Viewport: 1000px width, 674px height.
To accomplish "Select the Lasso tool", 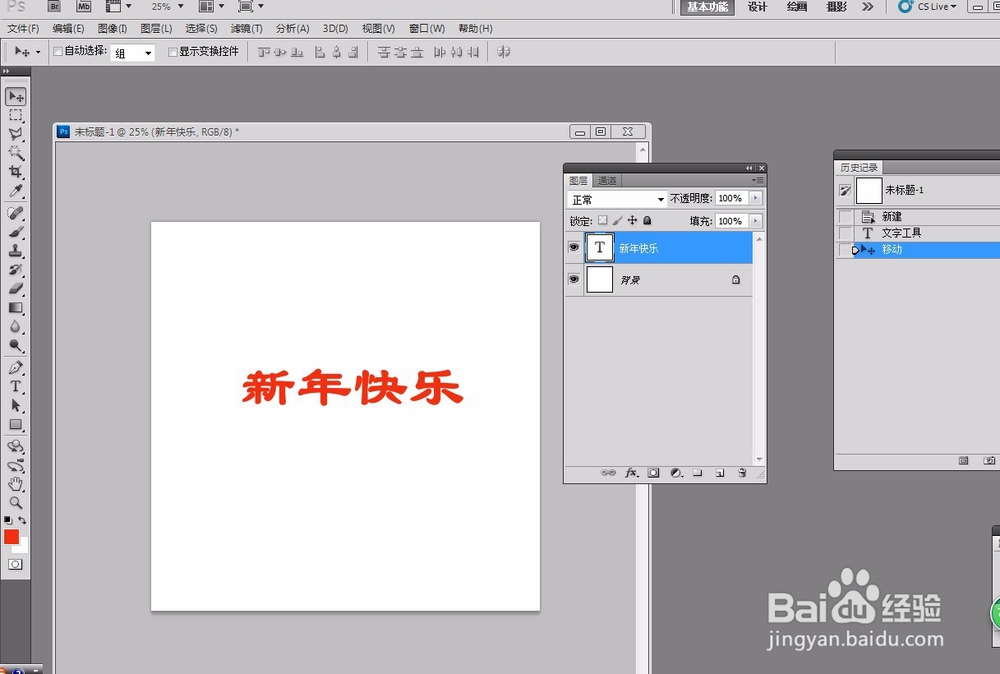I will click(x=14, y=131).
